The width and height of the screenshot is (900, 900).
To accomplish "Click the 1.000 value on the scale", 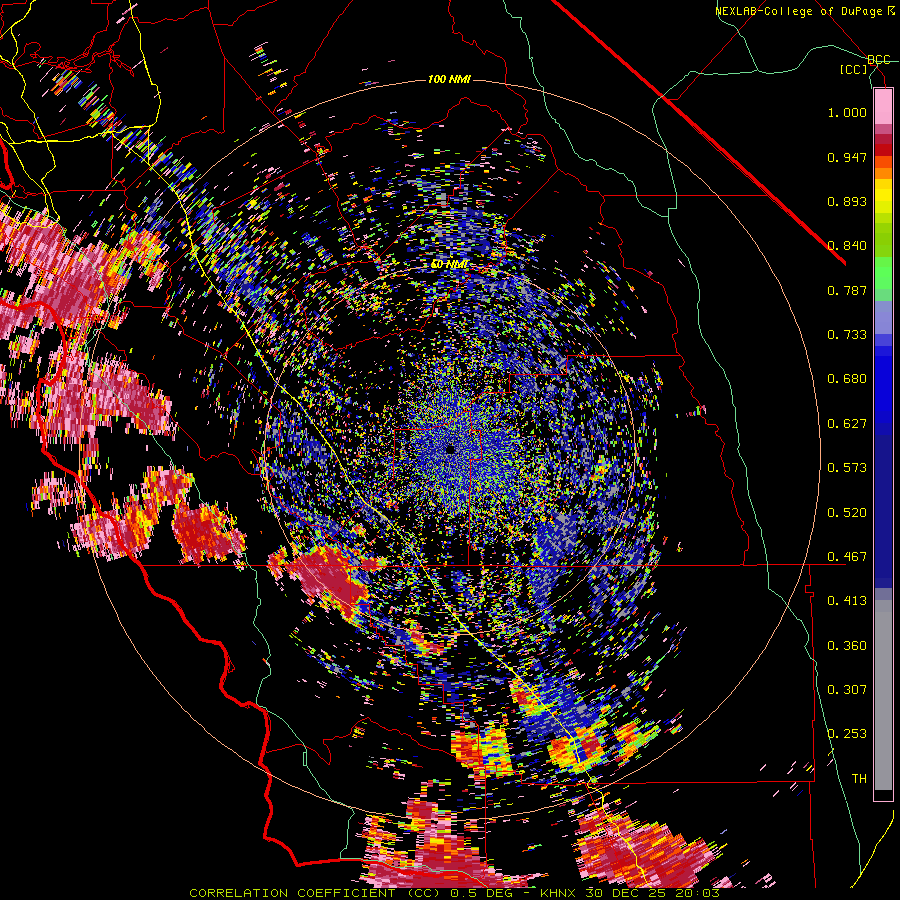I will pos(847,112).
